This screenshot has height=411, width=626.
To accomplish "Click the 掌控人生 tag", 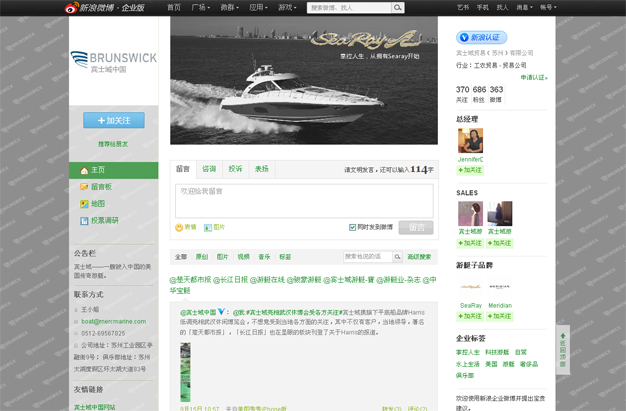I will (x=468, y=352).
